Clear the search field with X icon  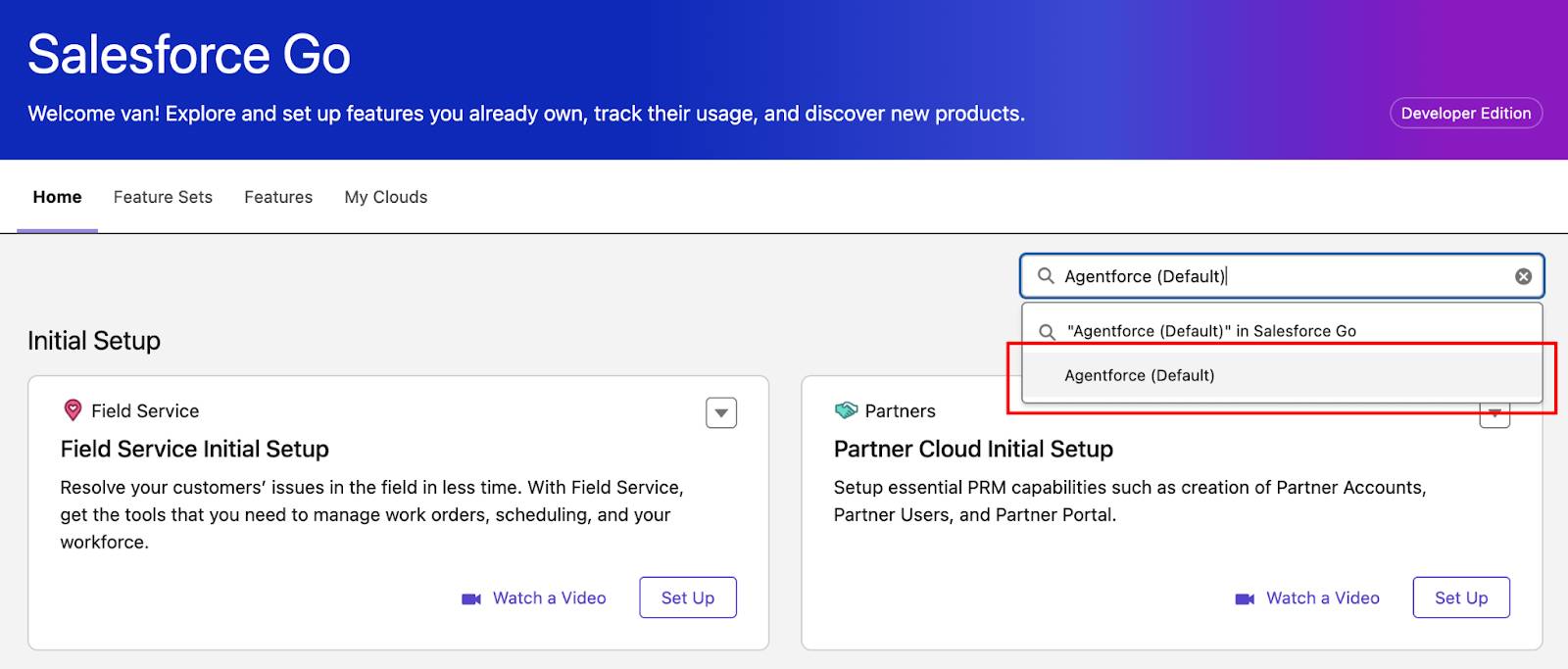click(x=1523, y=276)
